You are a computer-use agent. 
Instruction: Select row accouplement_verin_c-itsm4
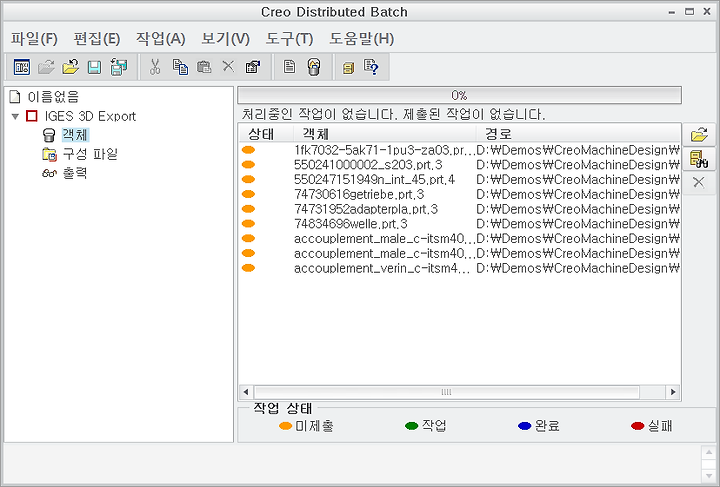tap(459, 268)
